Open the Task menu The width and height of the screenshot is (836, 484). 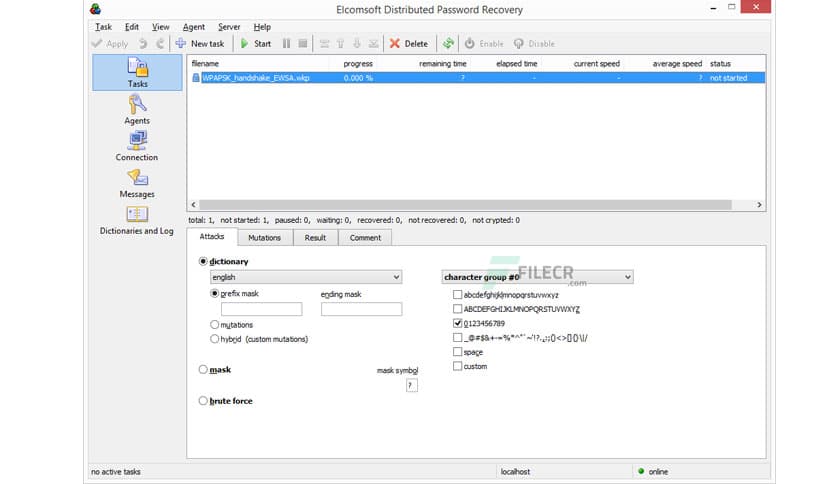tap(103, 27)
